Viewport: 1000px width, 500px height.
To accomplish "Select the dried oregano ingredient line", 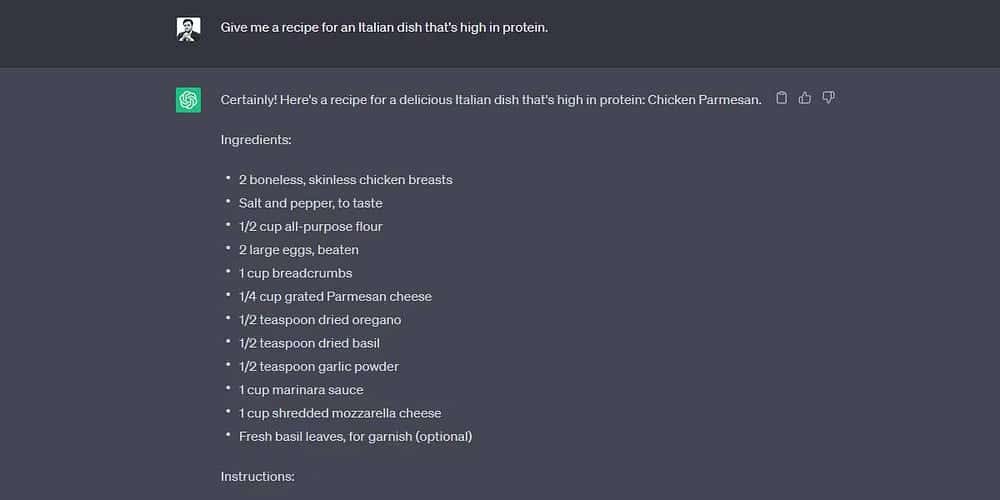I will (x=319, y=320).
